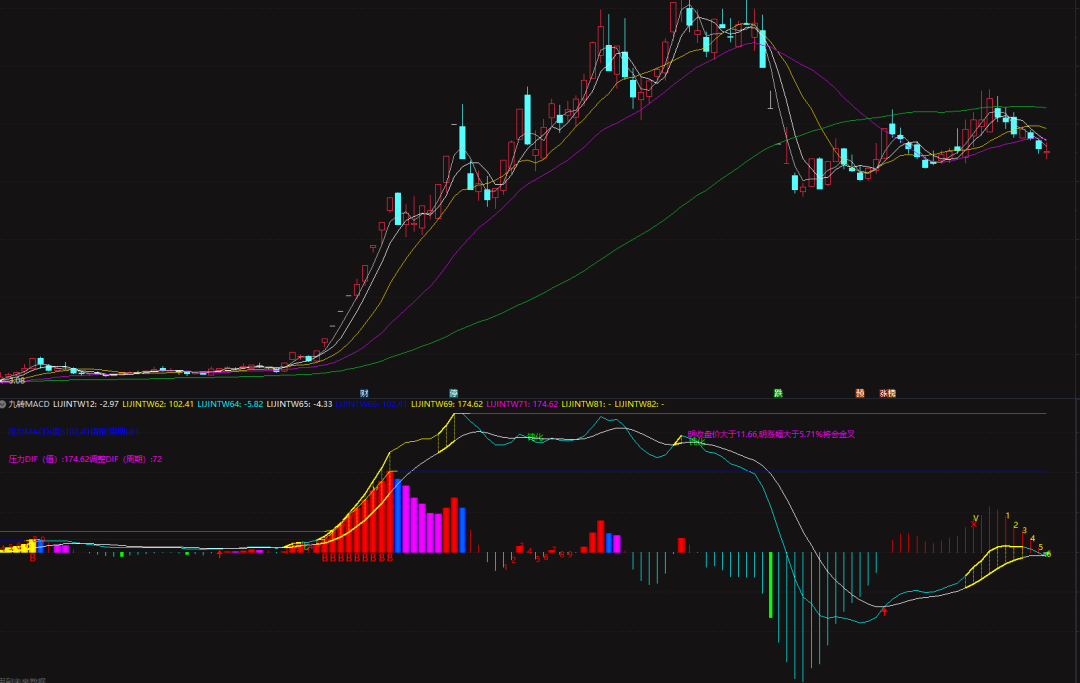The height and width of the screenshot is (683, 1080).
Task: Click the 压力DIF 174.62 text line
Action: coord(85,459)
